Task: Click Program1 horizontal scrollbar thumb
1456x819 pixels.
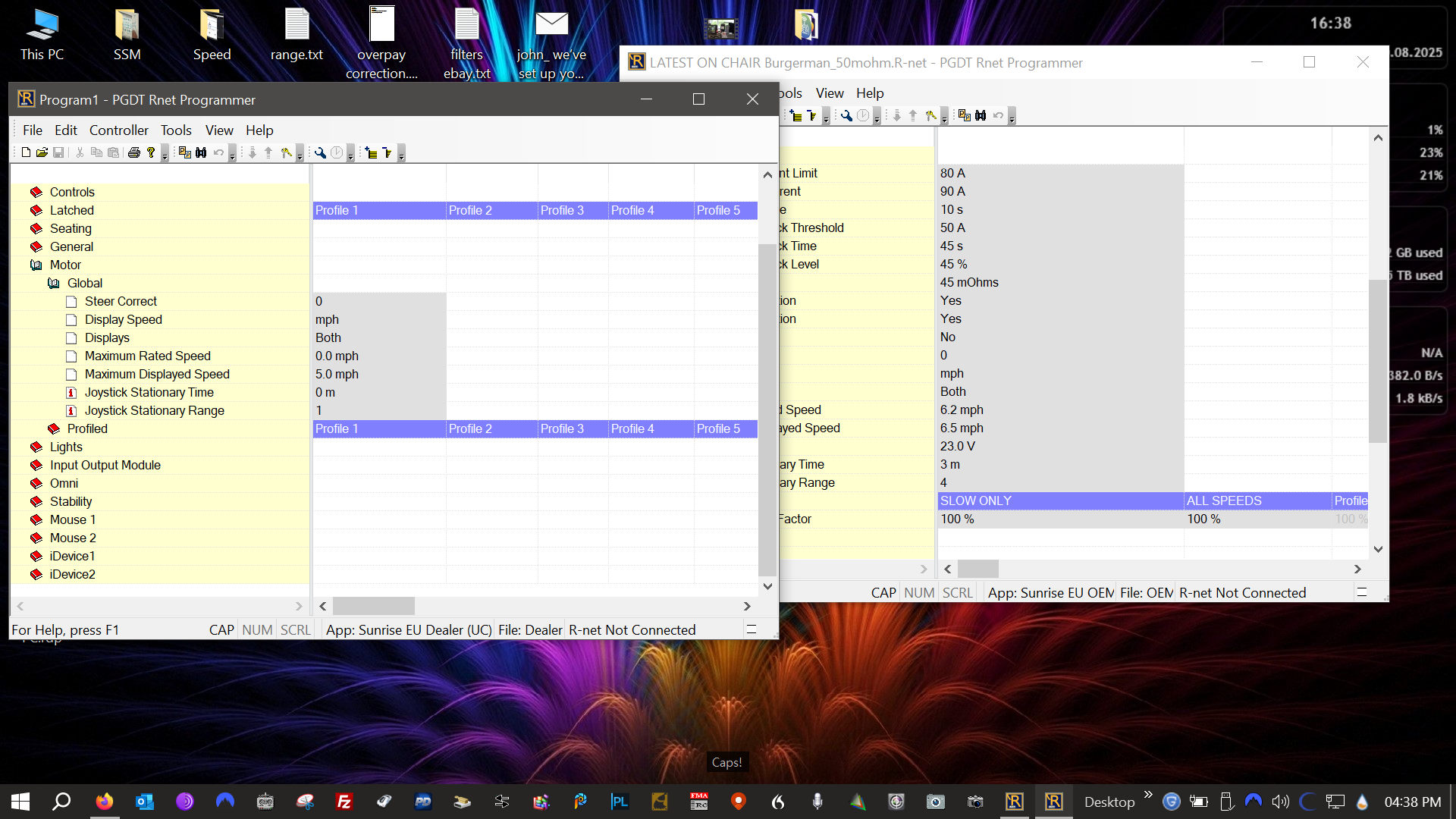Action: click(x=373, y=606)
